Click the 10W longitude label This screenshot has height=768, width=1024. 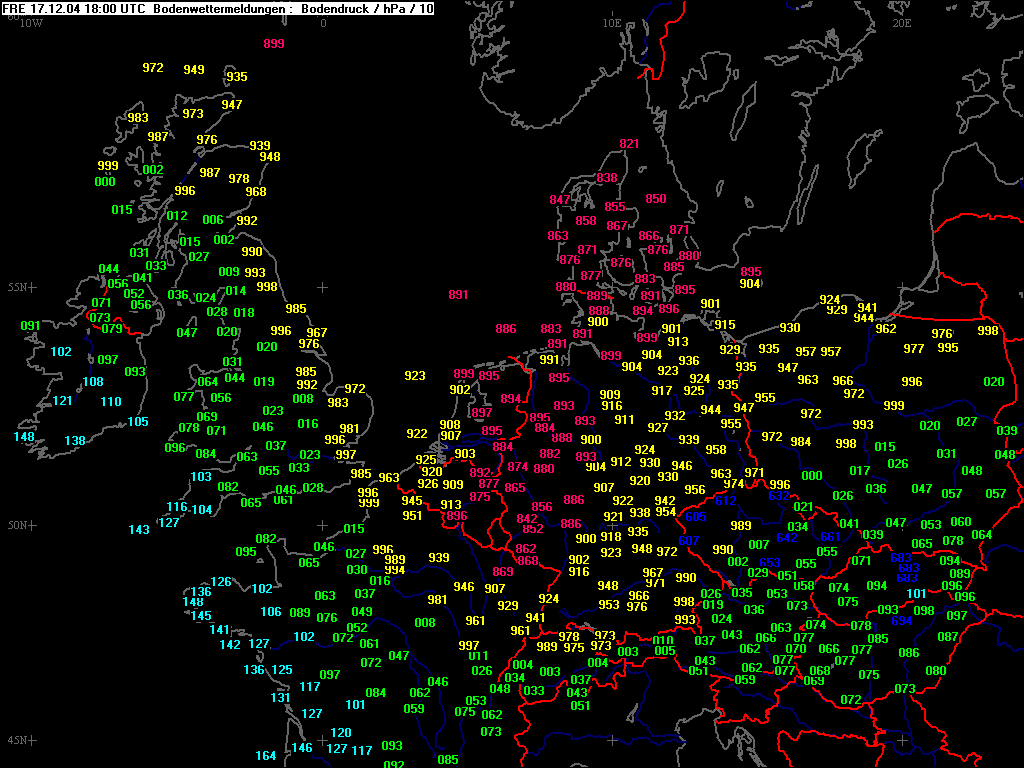31,23
